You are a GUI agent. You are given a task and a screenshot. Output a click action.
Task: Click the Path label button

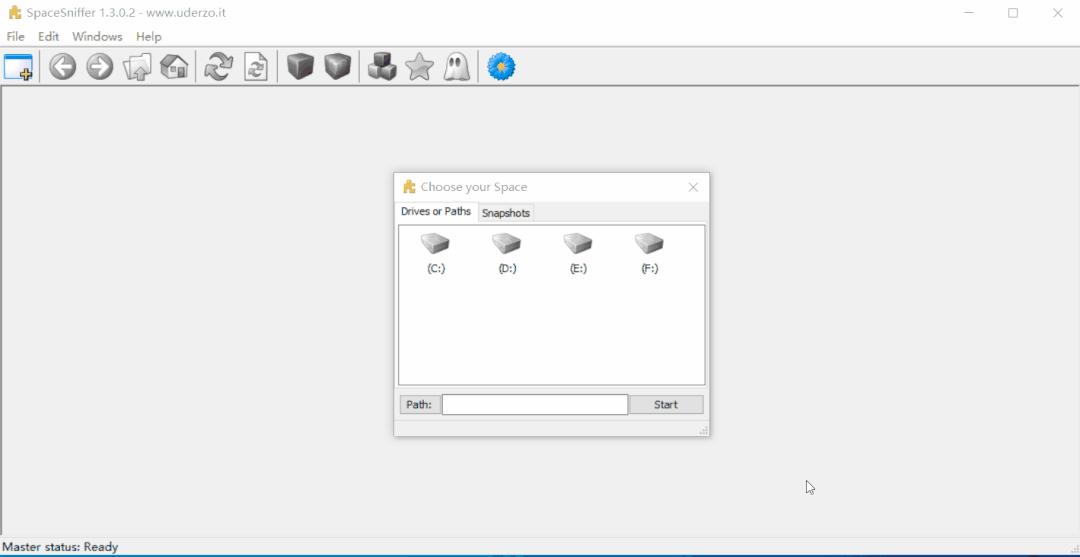[419, 405]
